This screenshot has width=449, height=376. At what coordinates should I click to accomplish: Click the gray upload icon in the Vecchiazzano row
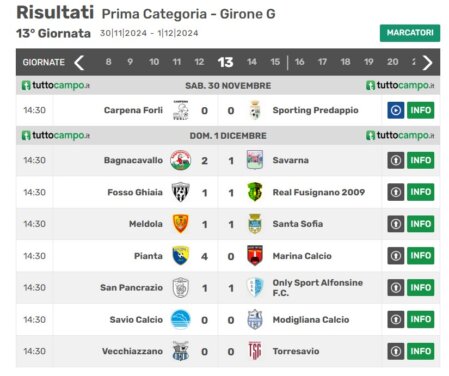tap(396, 351)
